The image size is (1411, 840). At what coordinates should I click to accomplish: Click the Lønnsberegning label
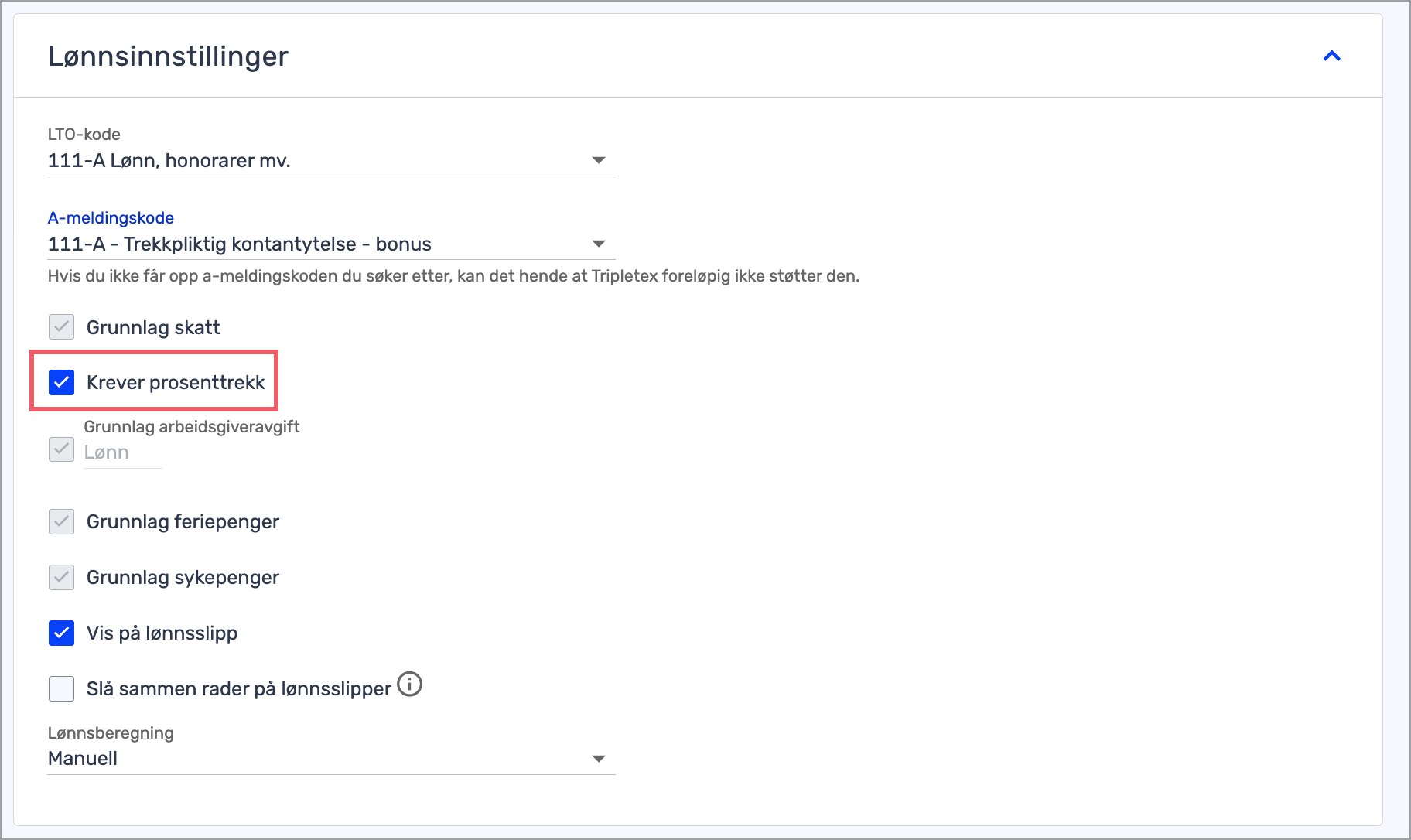point(111,733)
